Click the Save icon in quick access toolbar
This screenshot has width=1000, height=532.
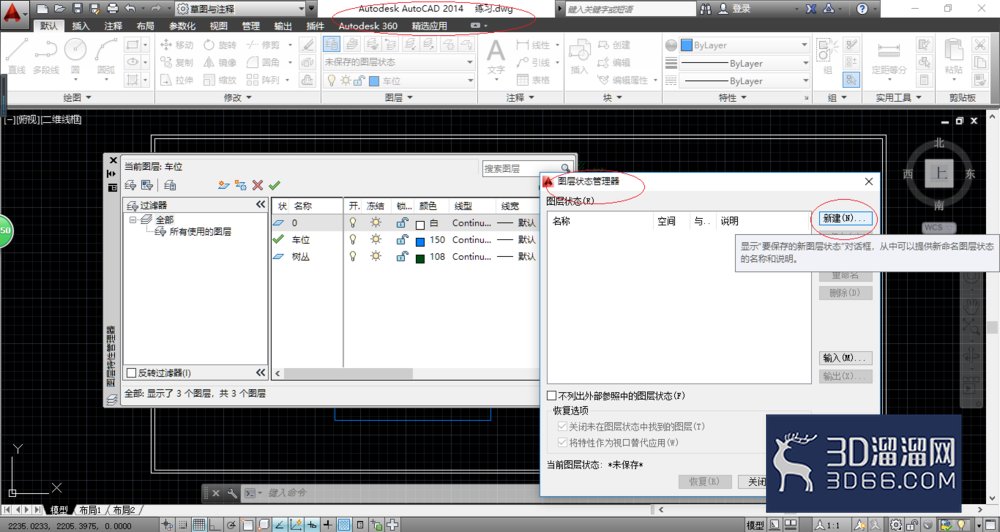coord(78,9)
